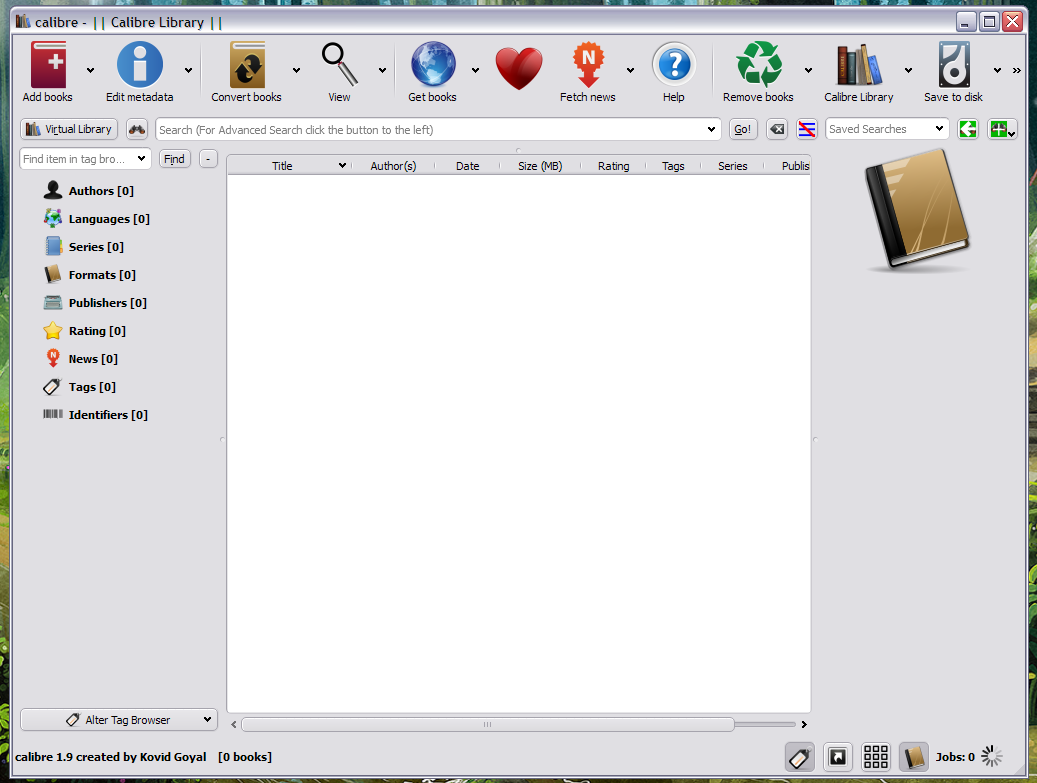Click the Virtual Library button

click(69, 129)
